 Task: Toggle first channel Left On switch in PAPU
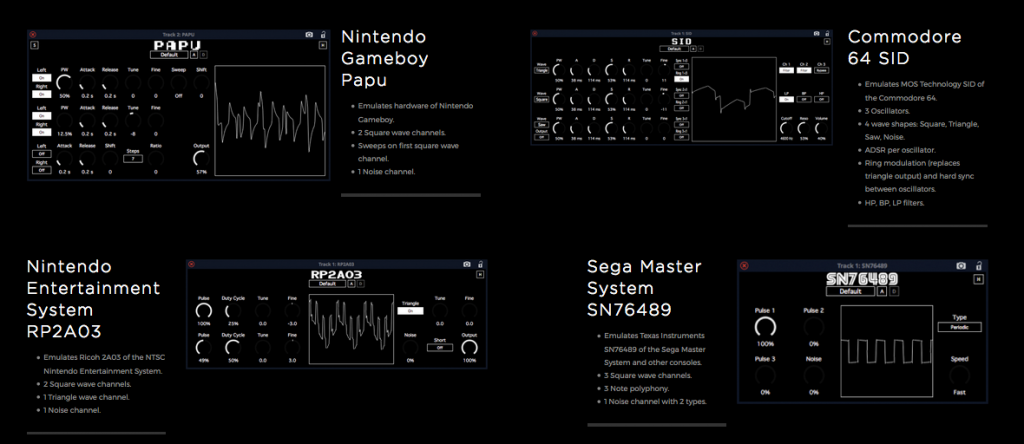pyautogui.click(x=42, y=78)
